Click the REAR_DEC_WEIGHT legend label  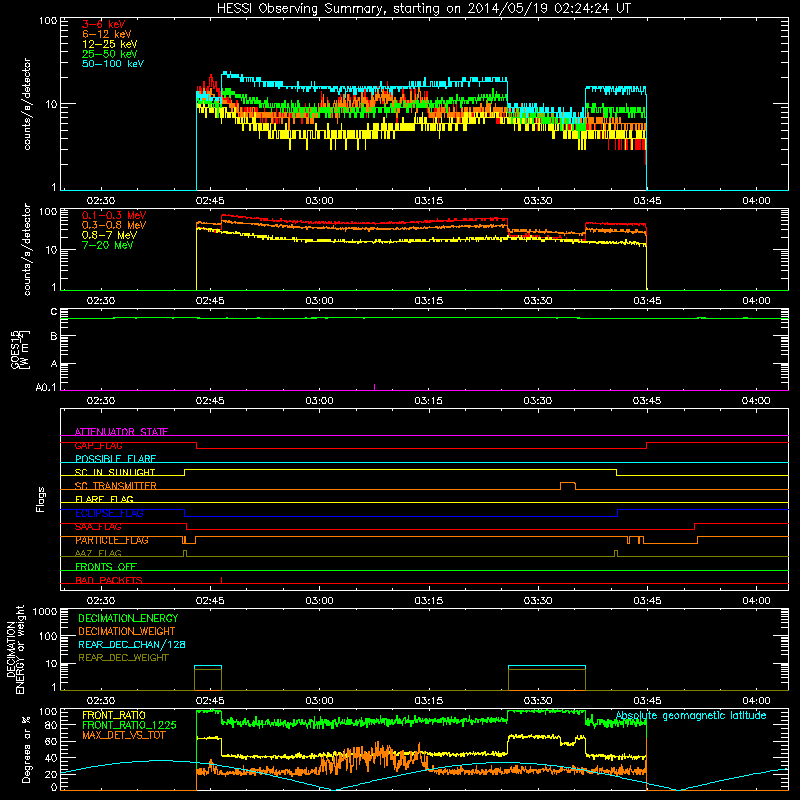coord(123,658)
